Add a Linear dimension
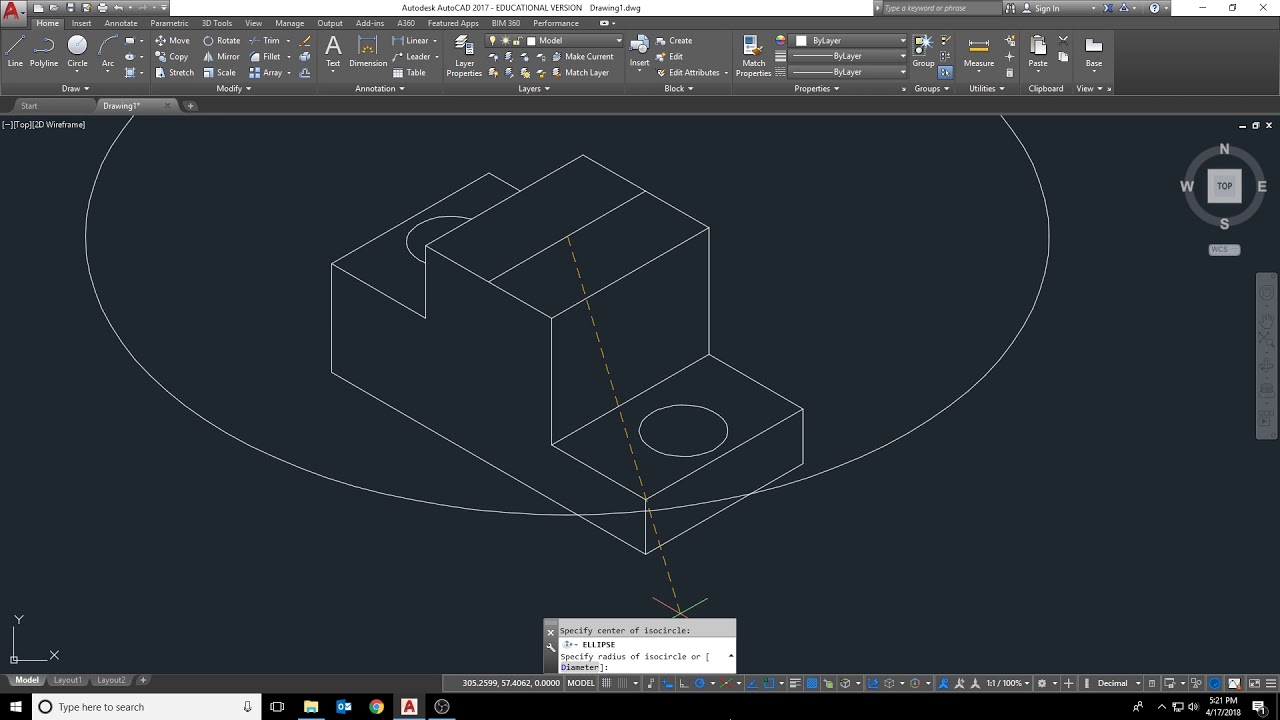Image resolution: width=1280 pixels, height=720 pixels. click(411, 41)
